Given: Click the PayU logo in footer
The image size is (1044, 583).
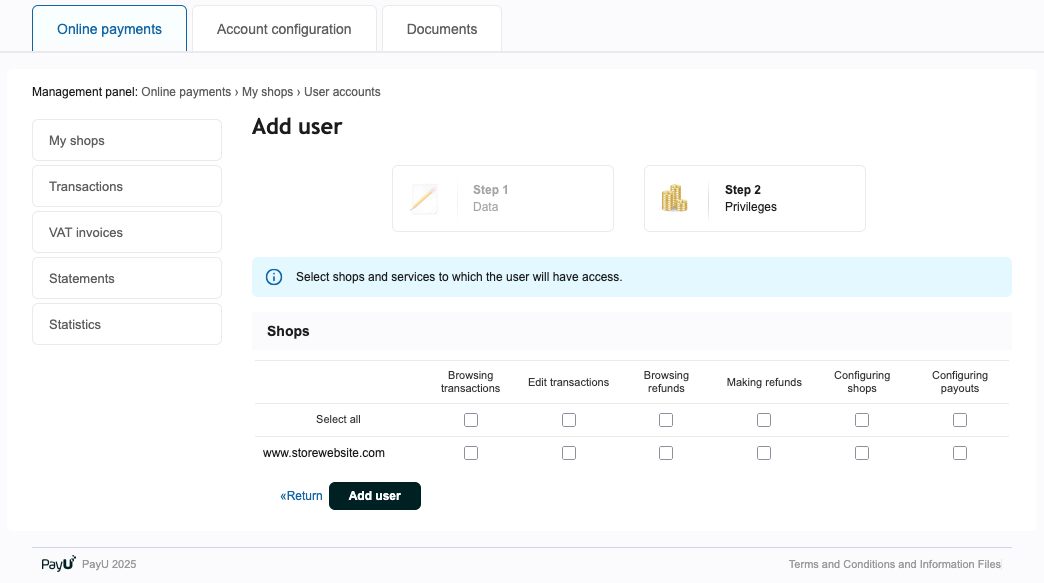Looking at the screenshot, I should 58,564.
